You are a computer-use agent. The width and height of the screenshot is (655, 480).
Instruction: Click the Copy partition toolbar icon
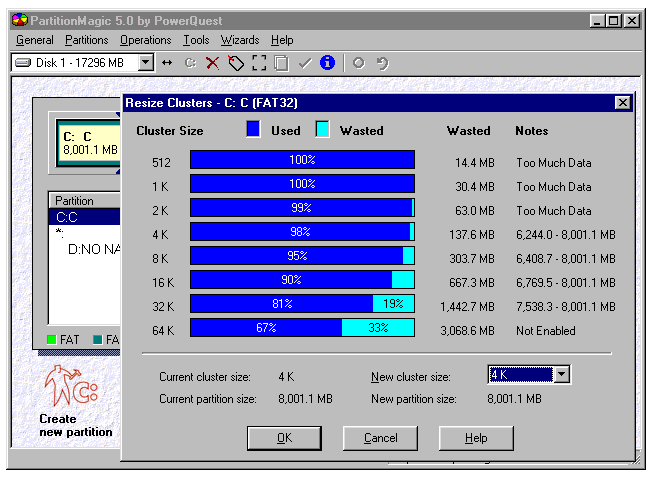pyautogui.click(x=282, y=63)
